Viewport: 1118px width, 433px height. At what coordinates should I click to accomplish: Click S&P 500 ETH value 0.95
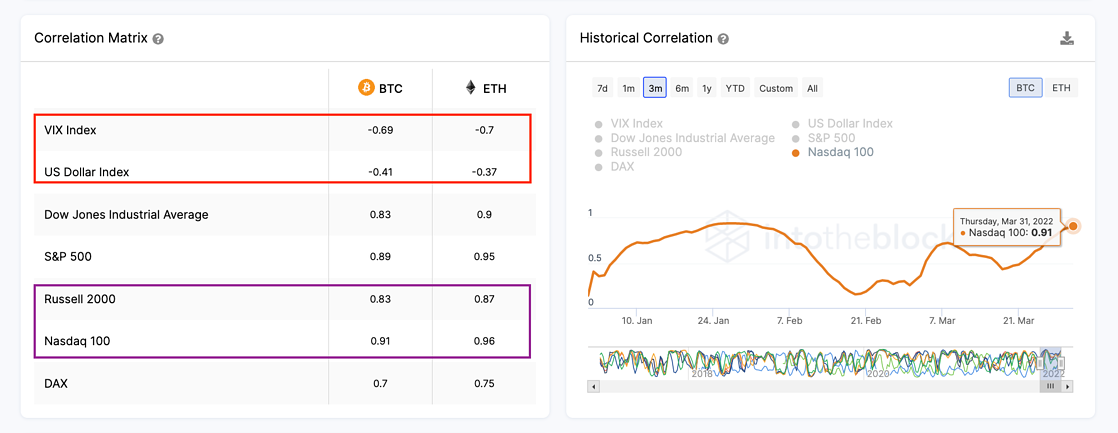485,256
